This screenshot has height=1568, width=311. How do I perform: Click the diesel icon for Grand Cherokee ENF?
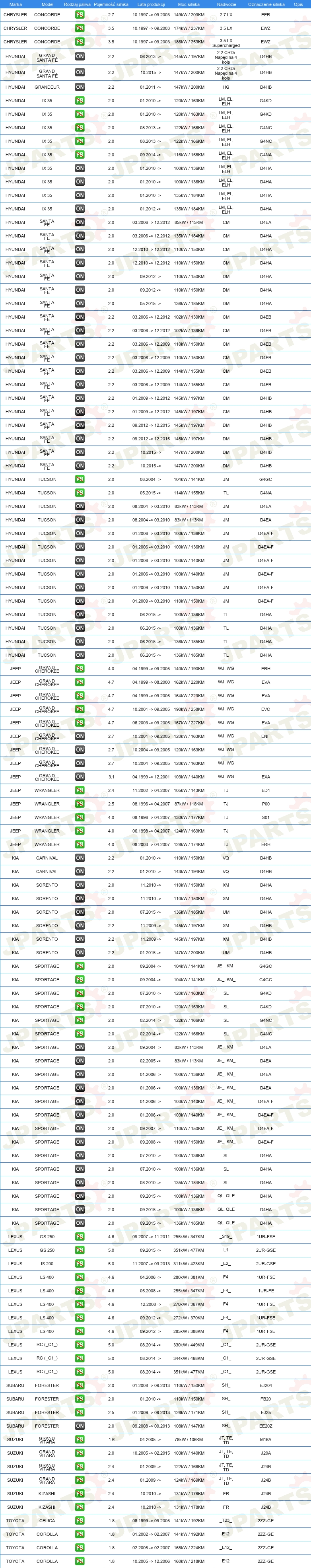click(80, 736)
